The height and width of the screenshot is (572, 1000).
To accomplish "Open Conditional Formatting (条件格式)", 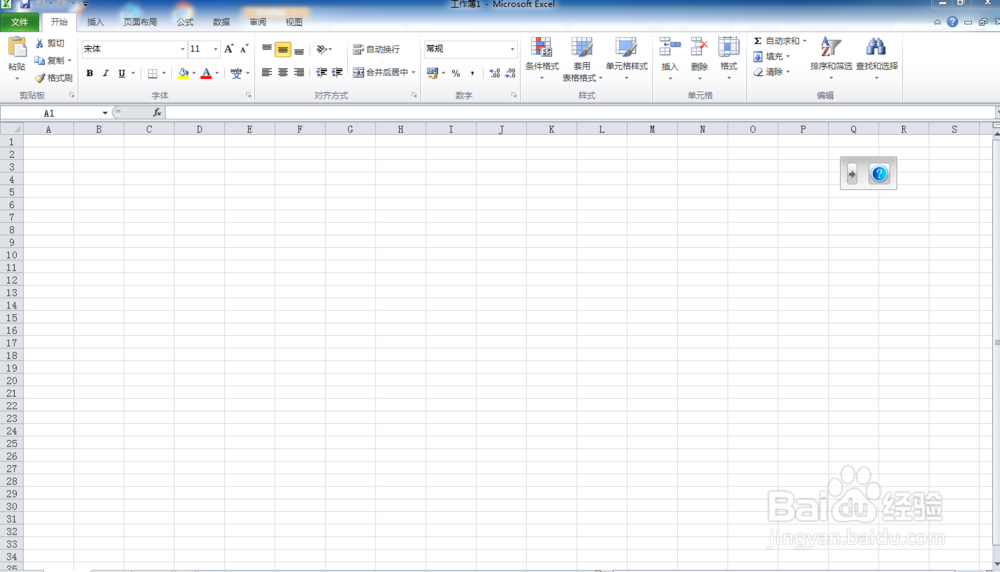I will [x=542, y=58].
